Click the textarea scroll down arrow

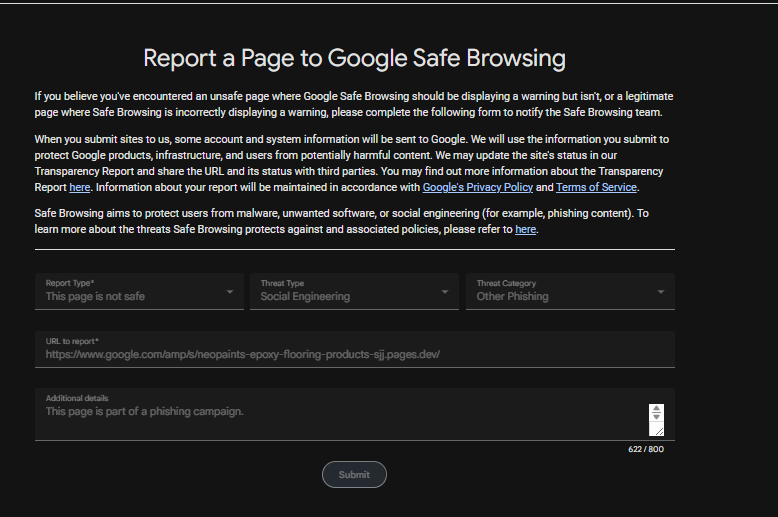tap(656, 417)
